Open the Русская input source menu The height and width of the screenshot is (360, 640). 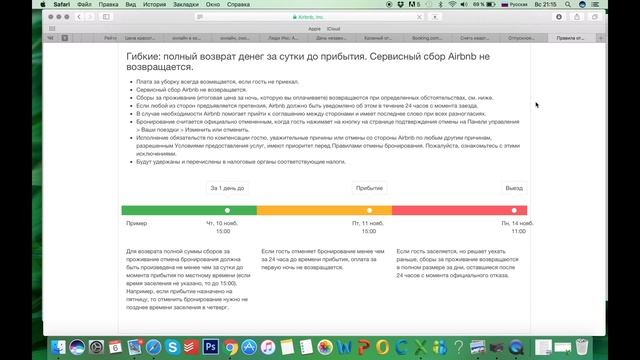pos(514,4)
